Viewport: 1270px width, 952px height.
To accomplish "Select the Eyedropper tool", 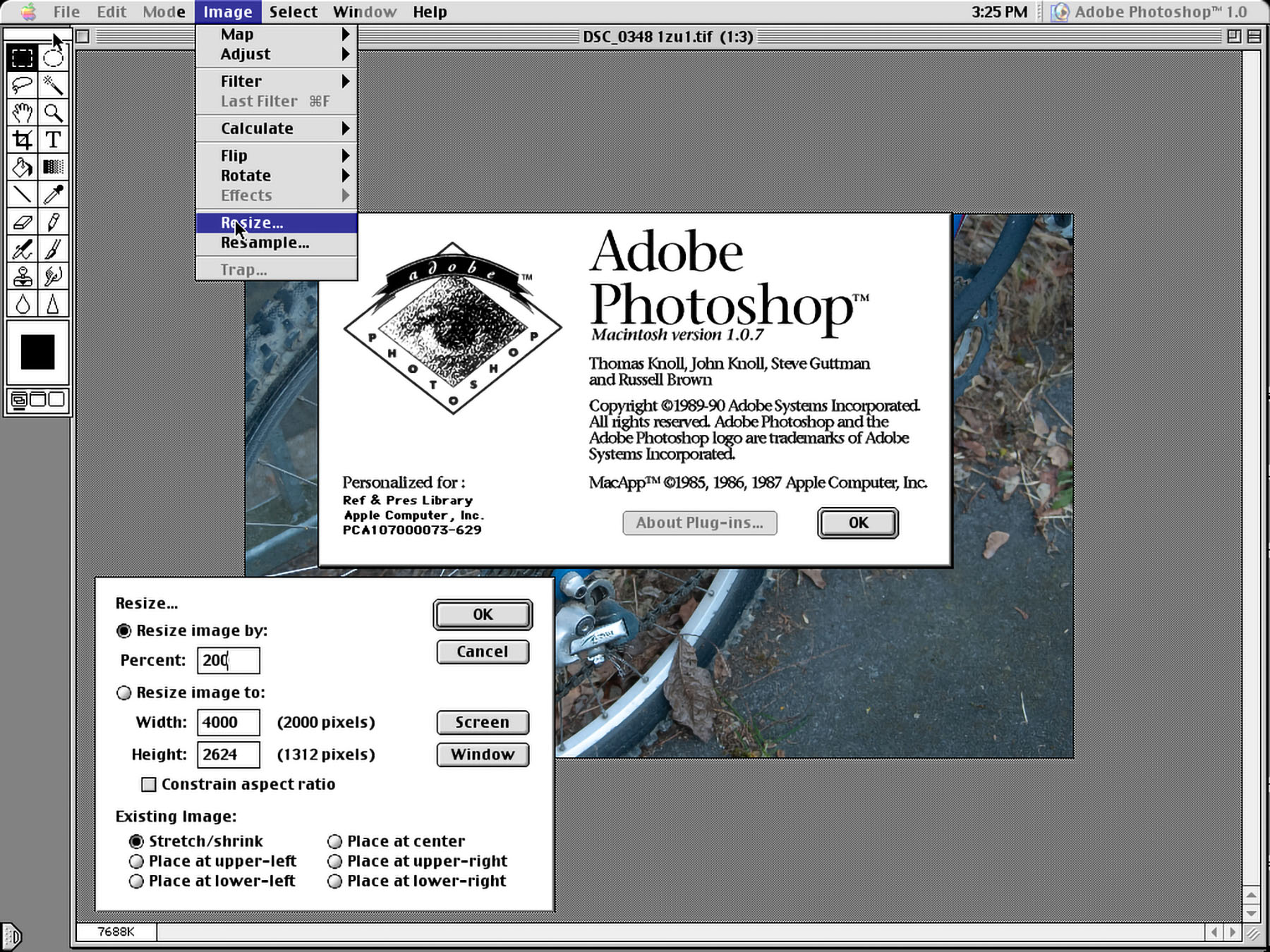I will [53, 195].
